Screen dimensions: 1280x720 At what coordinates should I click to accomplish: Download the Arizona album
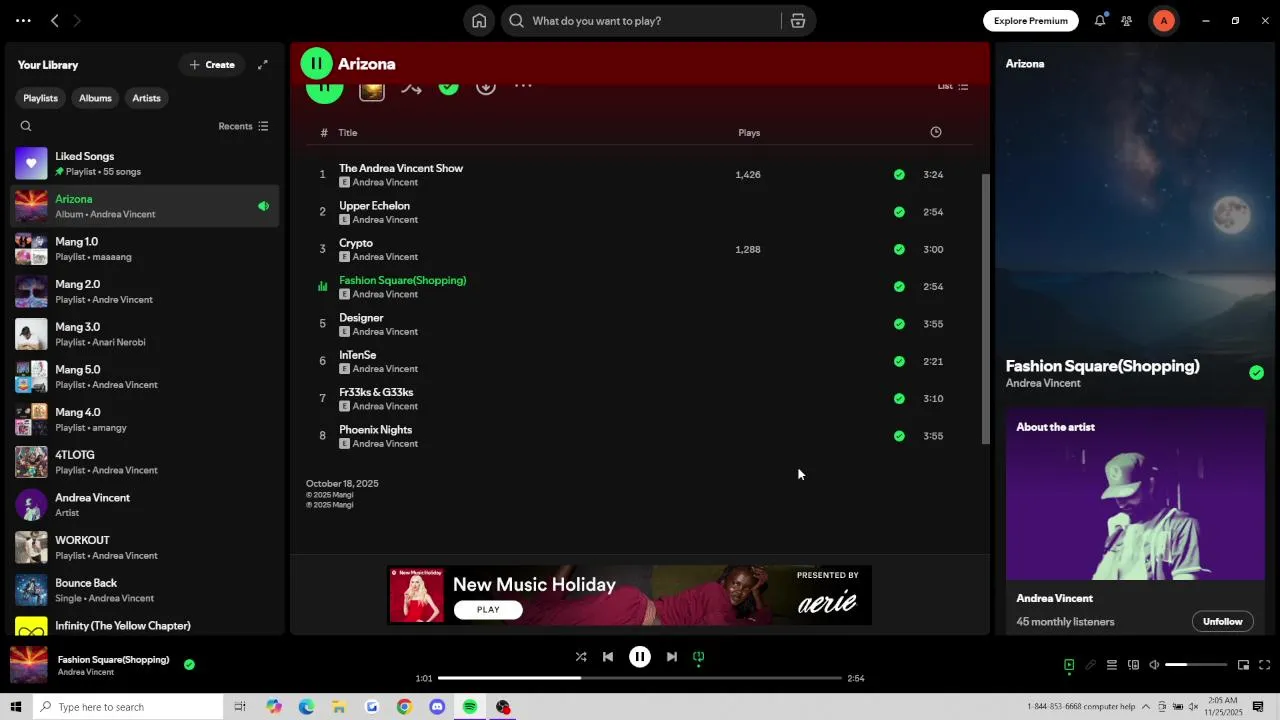click(486, 87)
